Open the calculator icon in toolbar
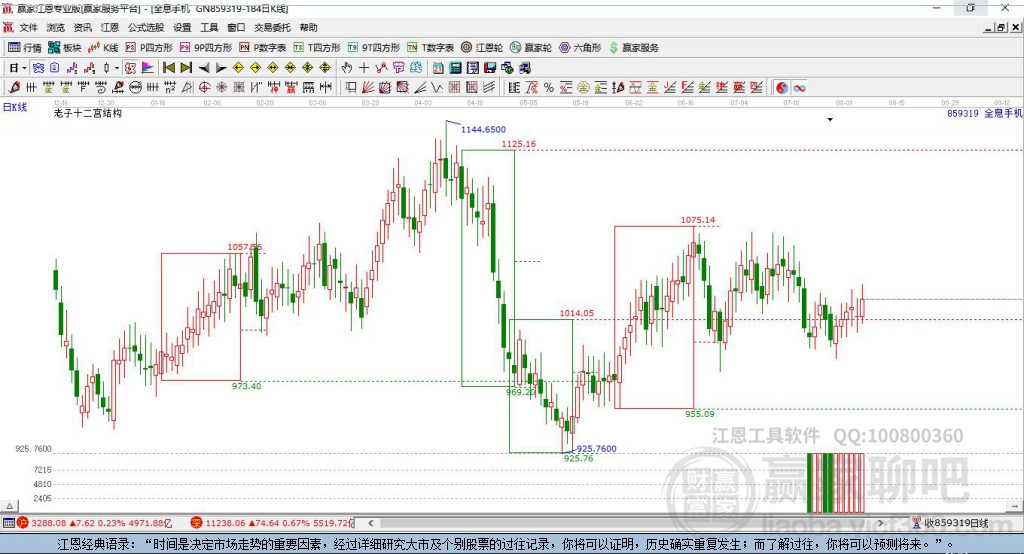Image resolution: width=1024 pixels, height=554 pixels. pos(455,68)
